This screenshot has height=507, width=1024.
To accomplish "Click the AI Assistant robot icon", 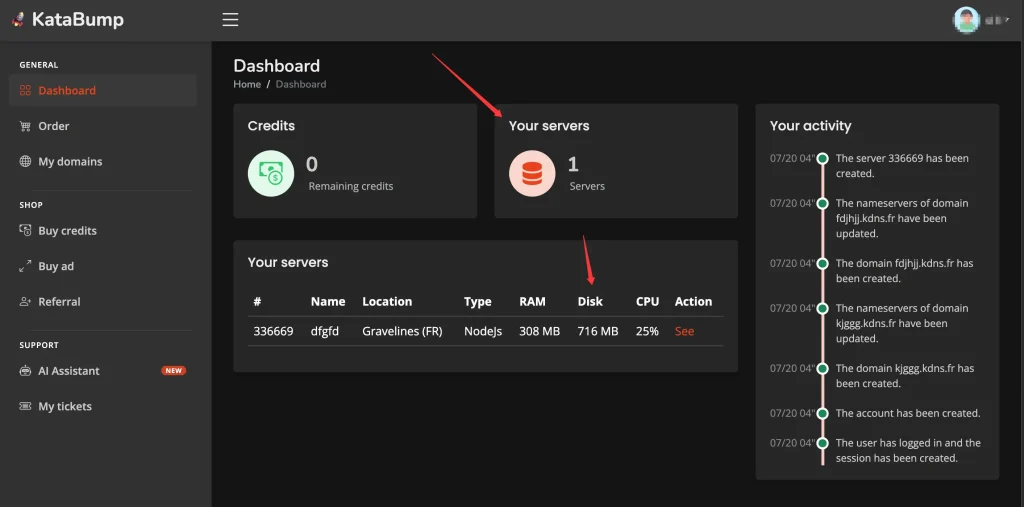I will (x=25, y=371).
